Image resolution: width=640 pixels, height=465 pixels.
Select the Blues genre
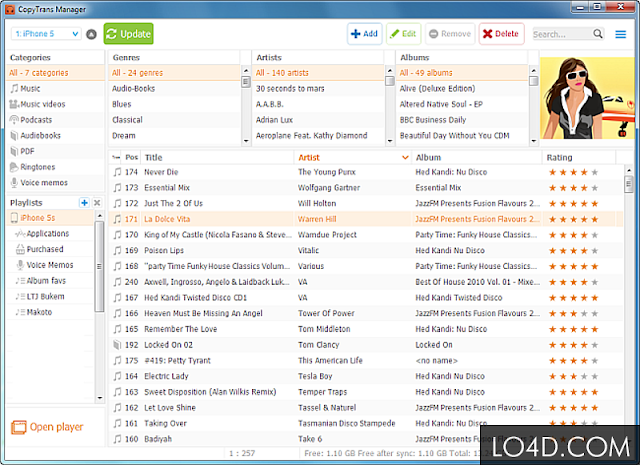click(x=175, y=104)
